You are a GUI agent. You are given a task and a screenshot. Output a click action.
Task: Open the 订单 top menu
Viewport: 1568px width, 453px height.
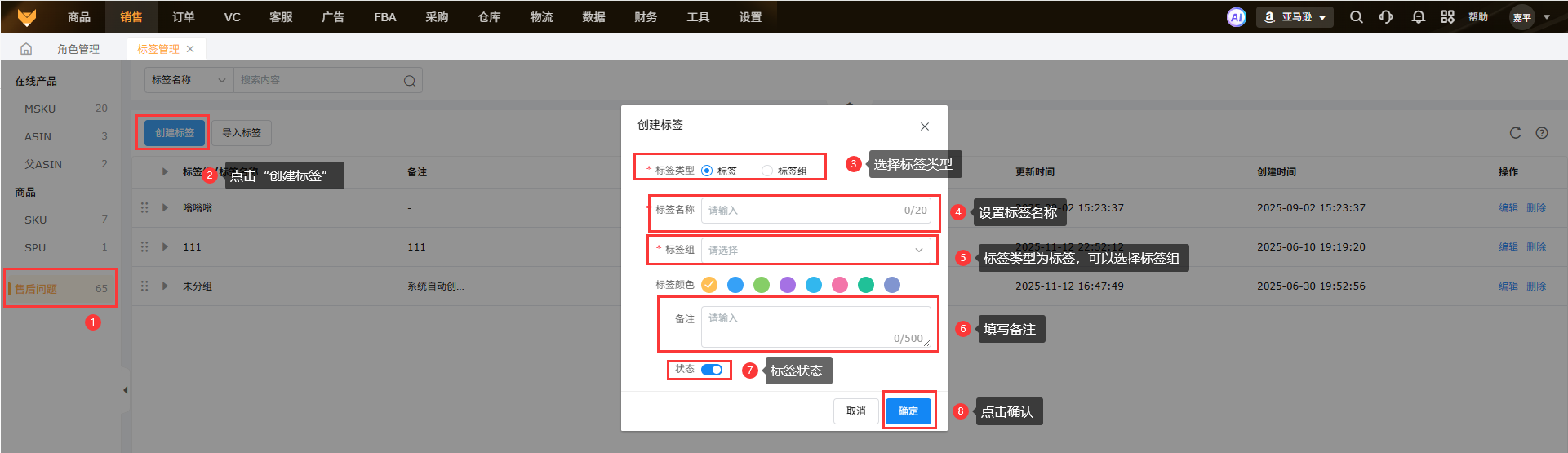(184, 17)
